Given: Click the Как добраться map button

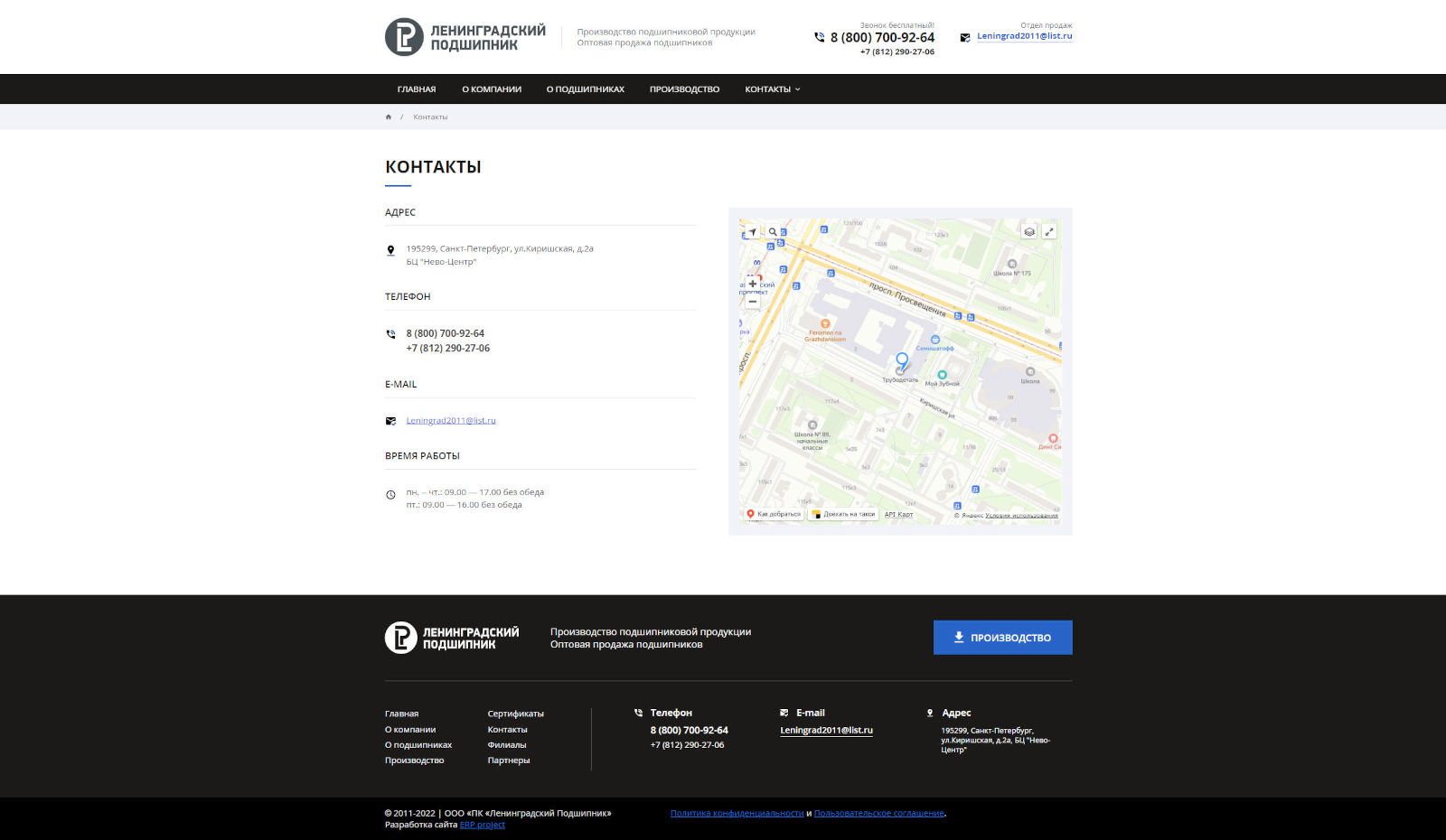Looking at the screenshot, I should [774, 514].
